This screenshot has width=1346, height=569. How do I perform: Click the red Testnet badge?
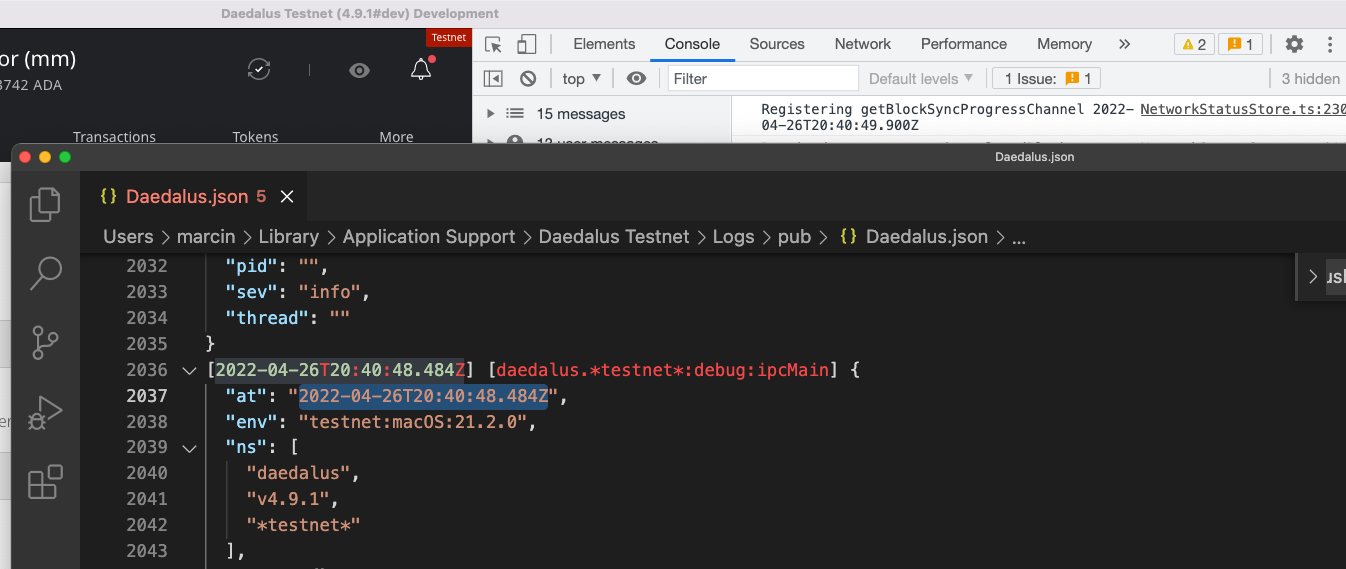(x=449, y=37)
